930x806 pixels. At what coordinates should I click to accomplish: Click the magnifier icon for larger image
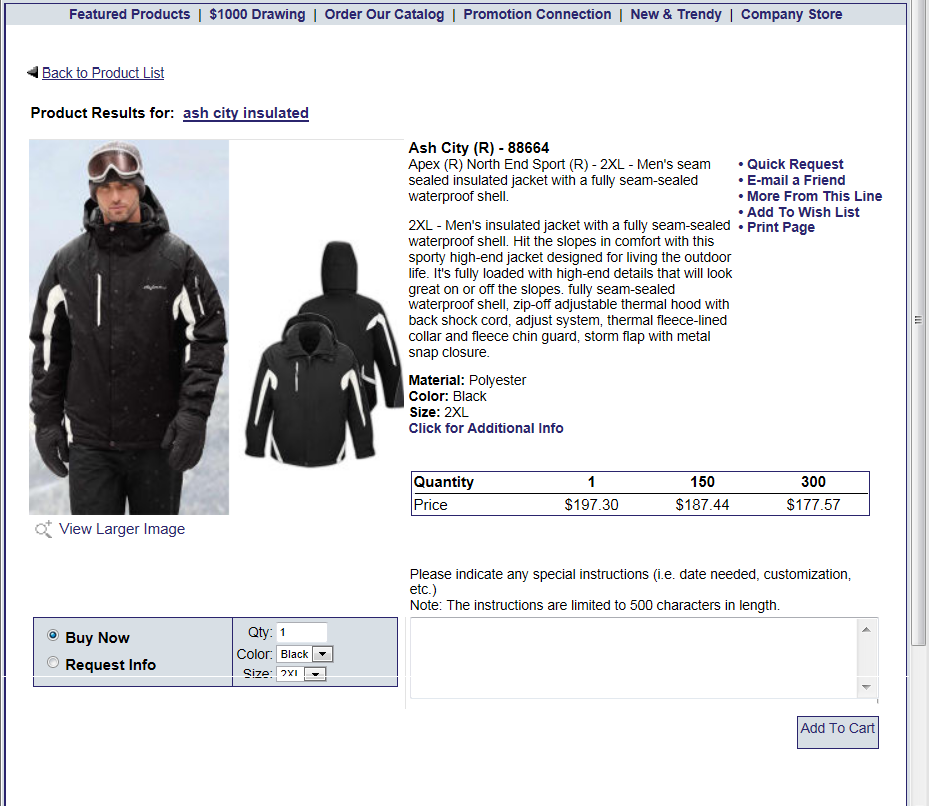tap(43, 529)
